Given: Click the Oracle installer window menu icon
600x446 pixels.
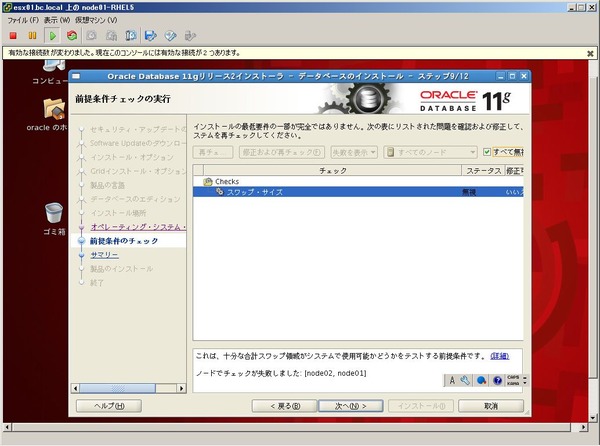Looking at the screenshot, I should (76, 76).
